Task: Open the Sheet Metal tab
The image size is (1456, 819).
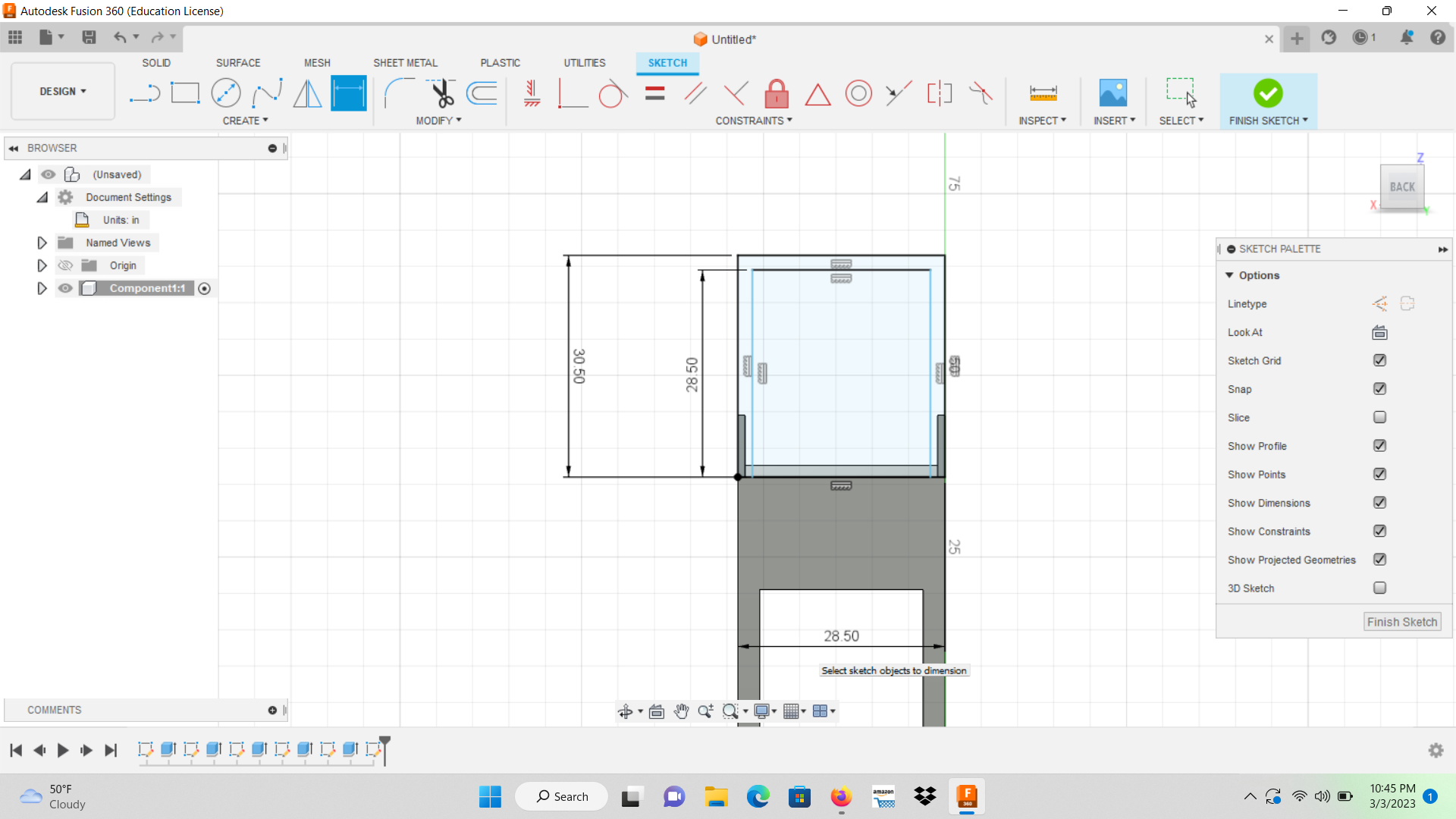Action: 406,62
